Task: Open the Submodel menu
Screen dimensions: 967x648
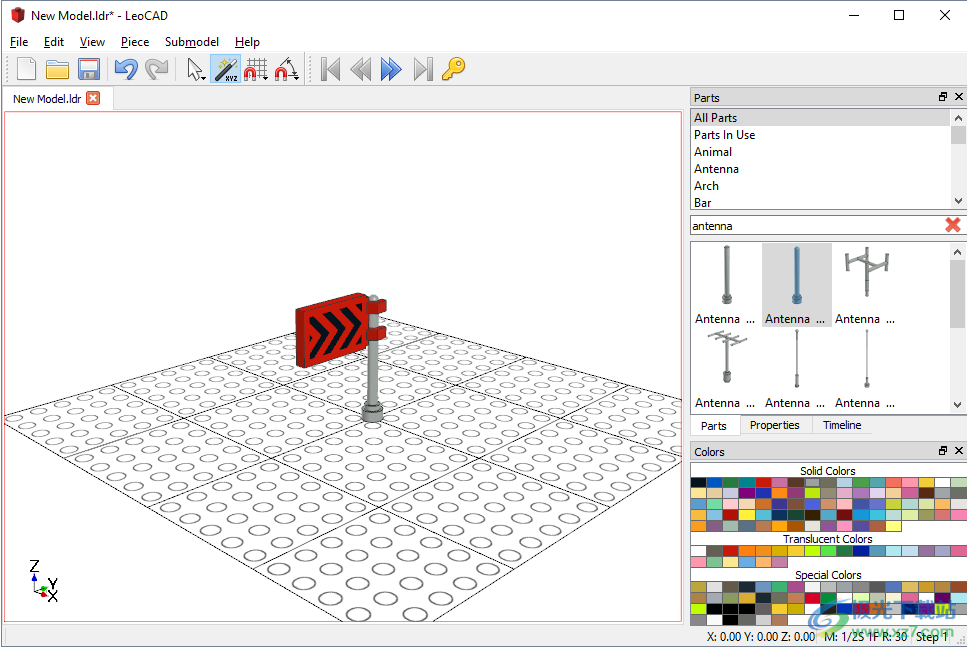Action: point(192,42)
